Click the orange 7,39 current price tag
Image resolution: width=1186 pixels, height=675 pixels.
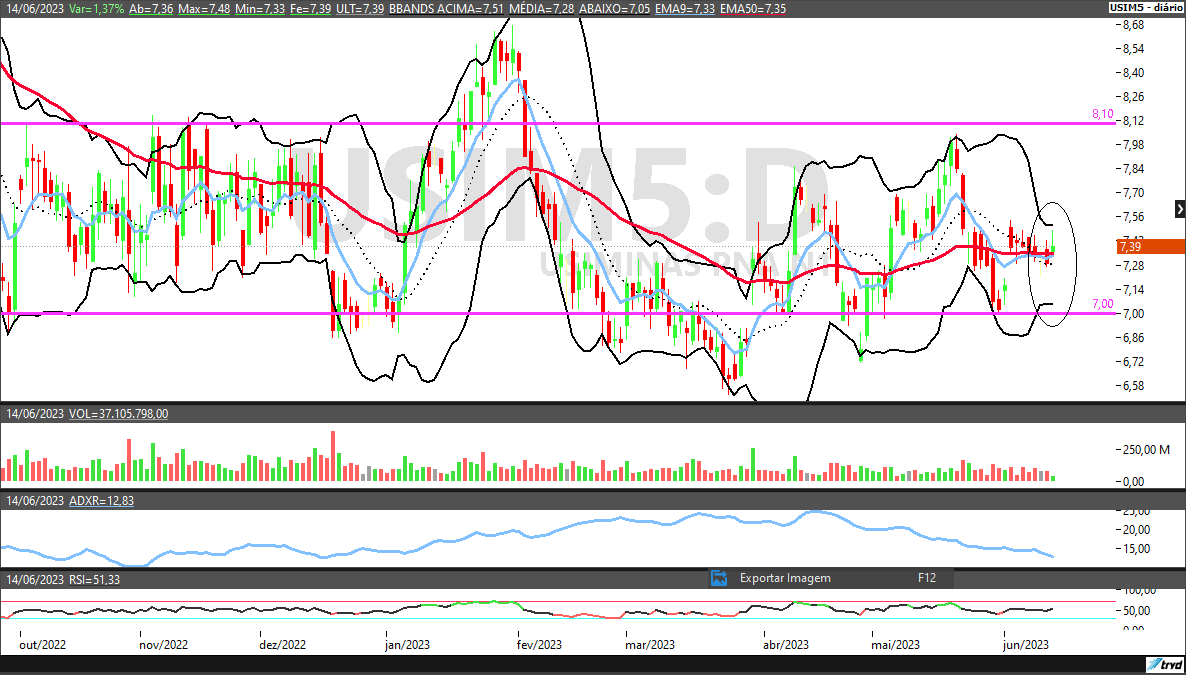coord(1147,246)
